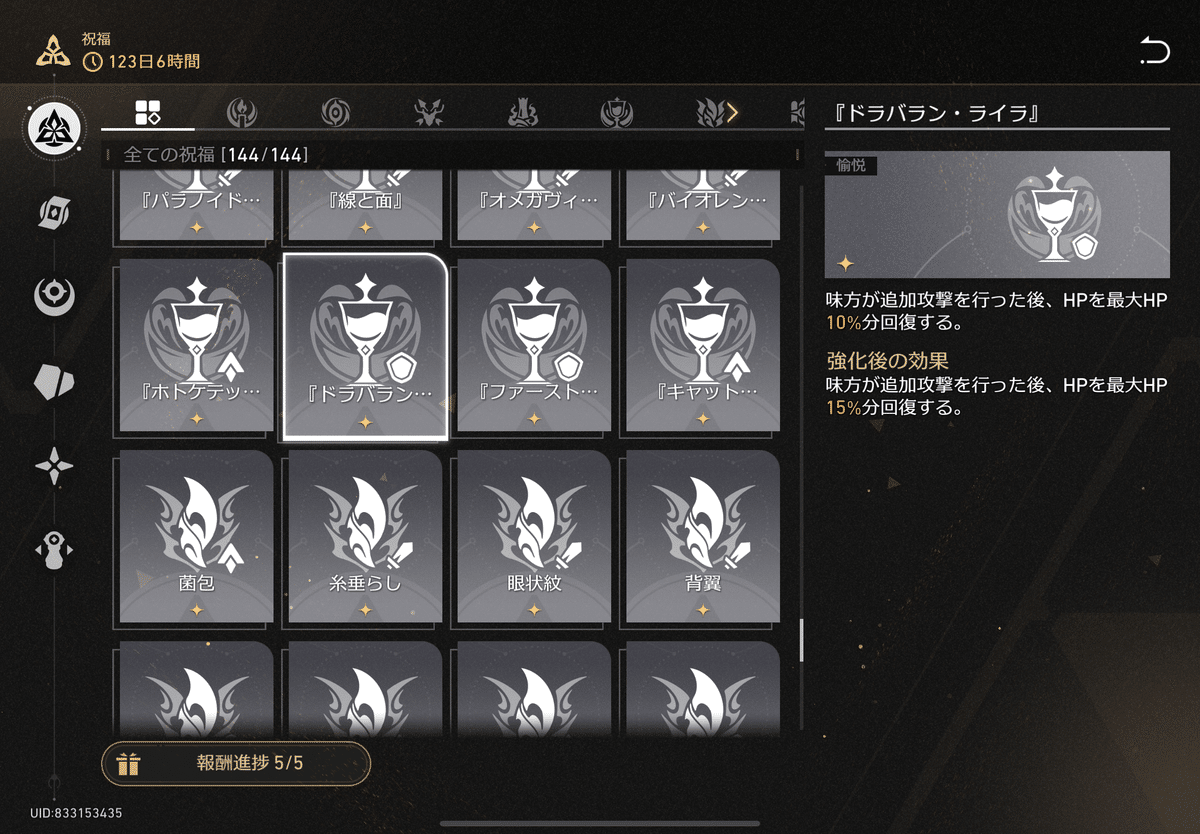Pick the 背翼 blessing card
The height and width of the screenshot is (834, 1200).
coord(703,536)
